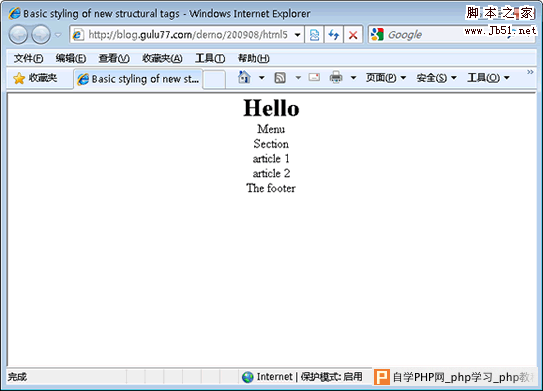Open the recent pages dropdown arrow

(x=58, y=35)
